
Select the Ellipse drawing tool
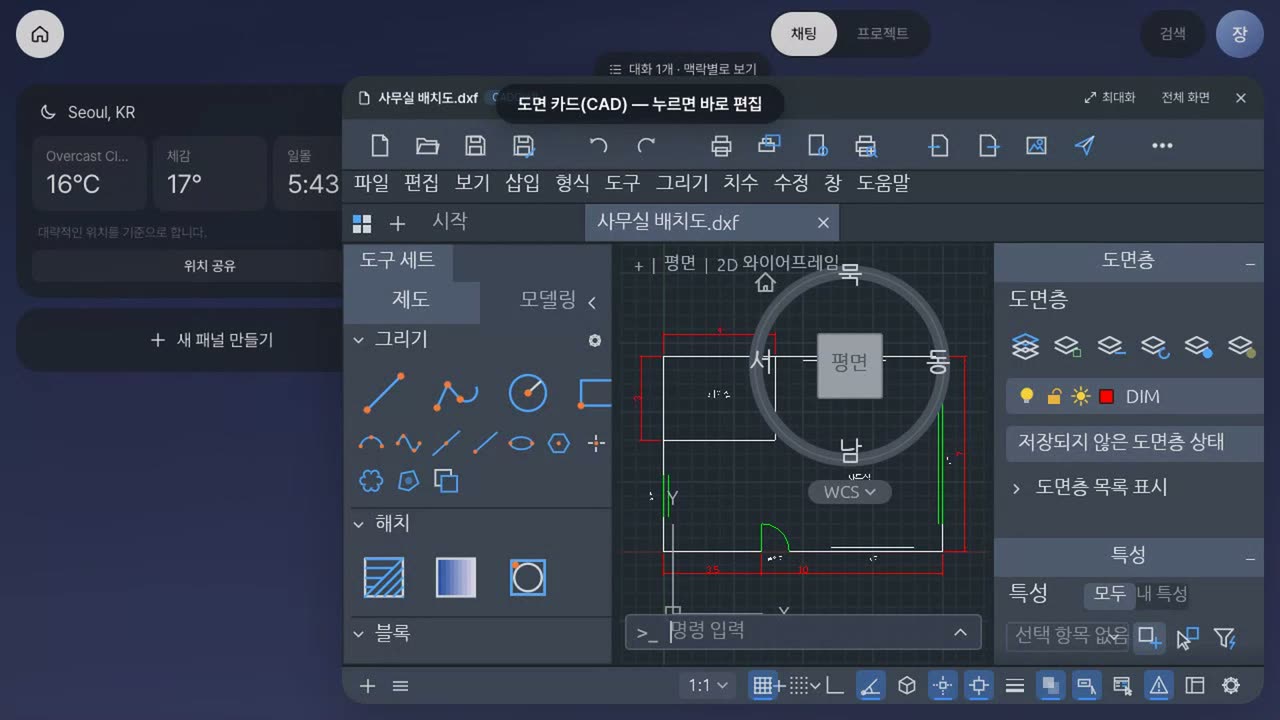tap(521, 442)
